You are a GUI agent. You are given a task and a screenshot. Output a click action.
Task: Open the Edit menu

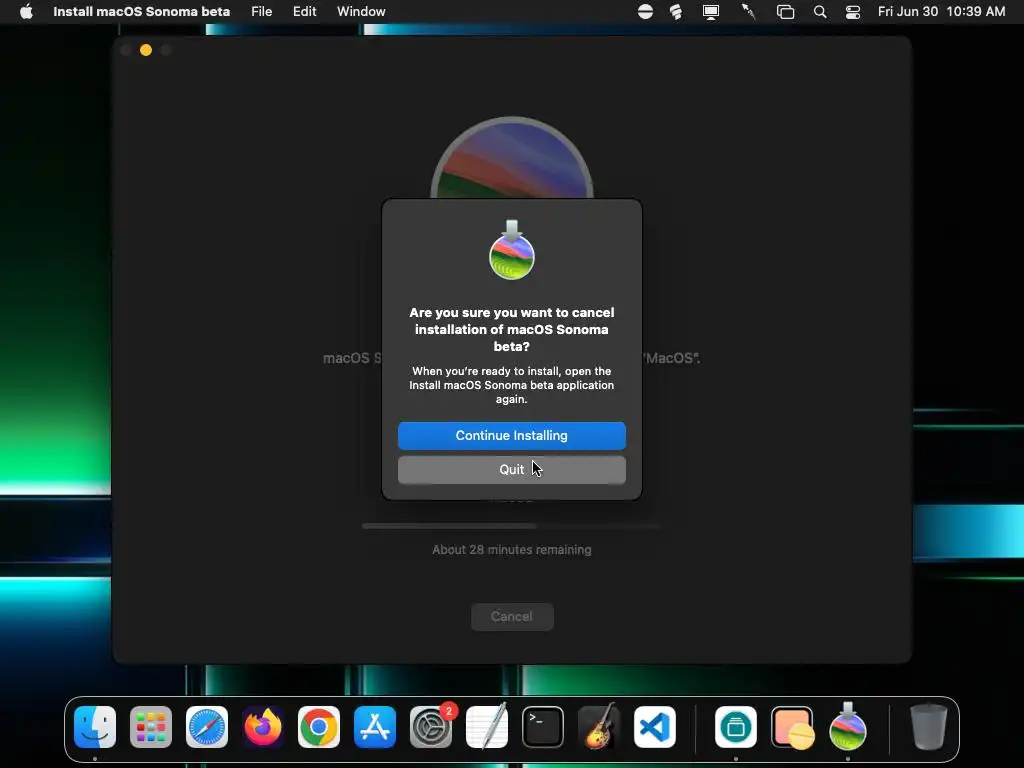coord(304,12)
